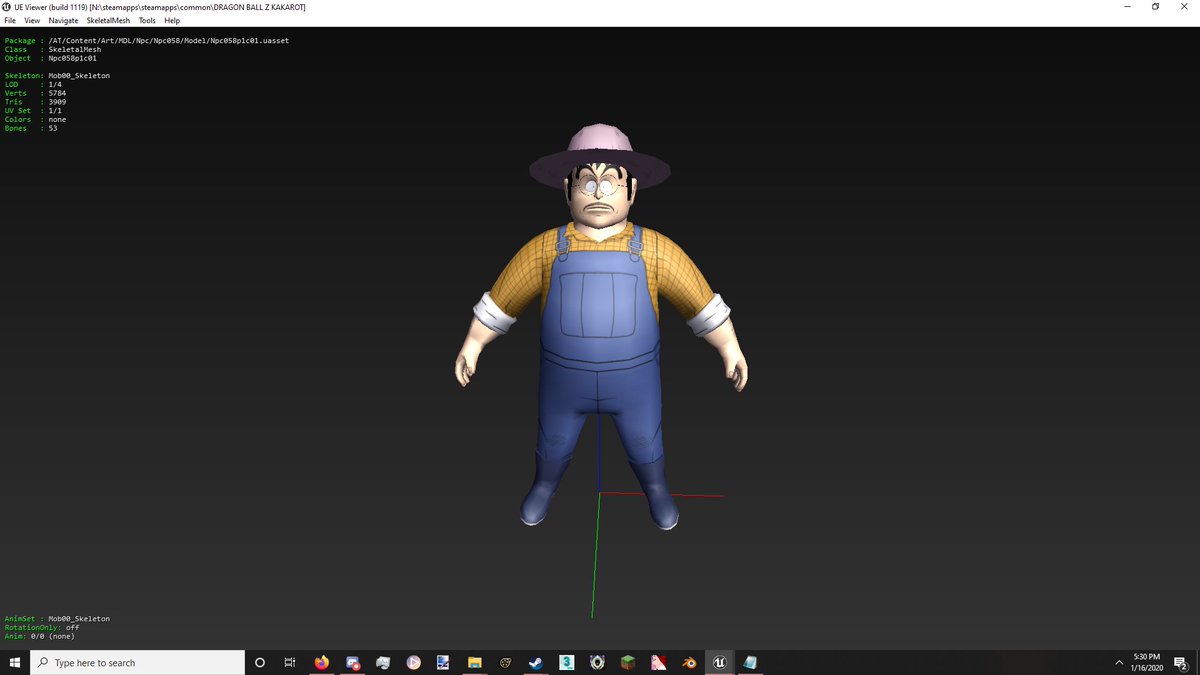The width and height of the screenshot is (1200, 675).
Task: Open the emblem crest taskbar icon before Minecraft
Action: (x=597, y=662)
